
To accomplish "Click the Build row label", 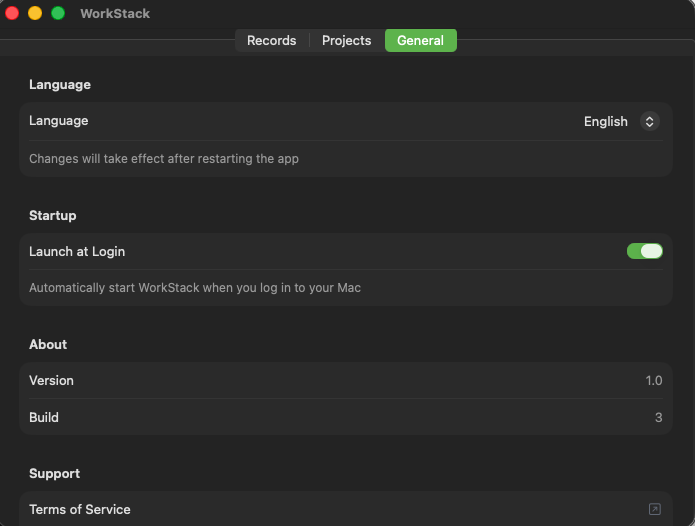I will coord(44,417).
